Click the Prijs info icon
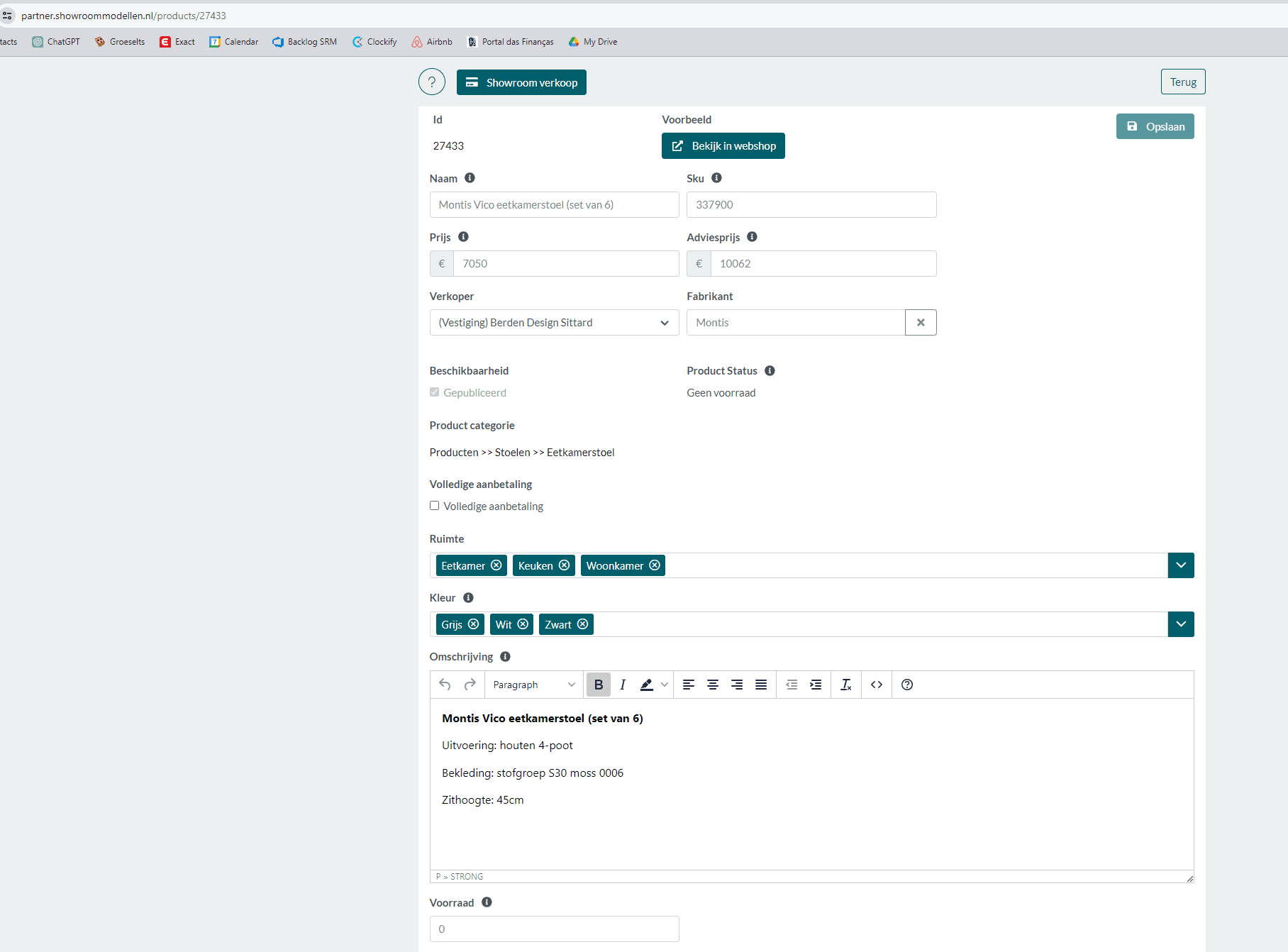Viewport: 1288px width, 952px height. pos(463,237)
